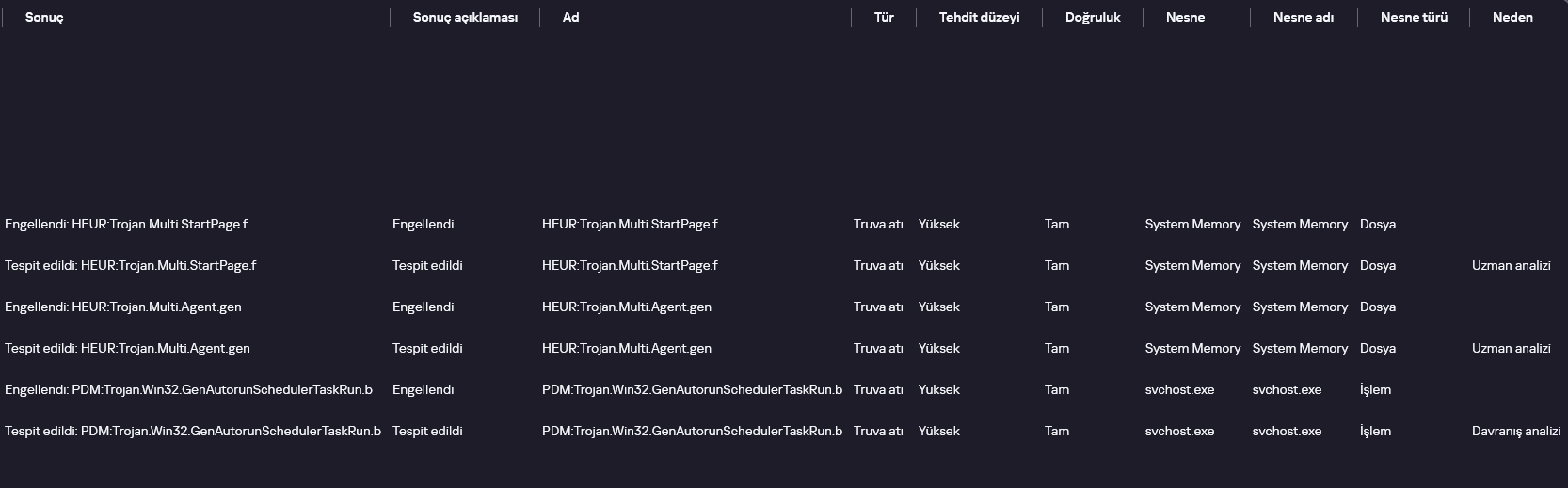The image size is (1568, 488).
Task: Sort by Tehdit düzeyi column
Action: (979, 18)
